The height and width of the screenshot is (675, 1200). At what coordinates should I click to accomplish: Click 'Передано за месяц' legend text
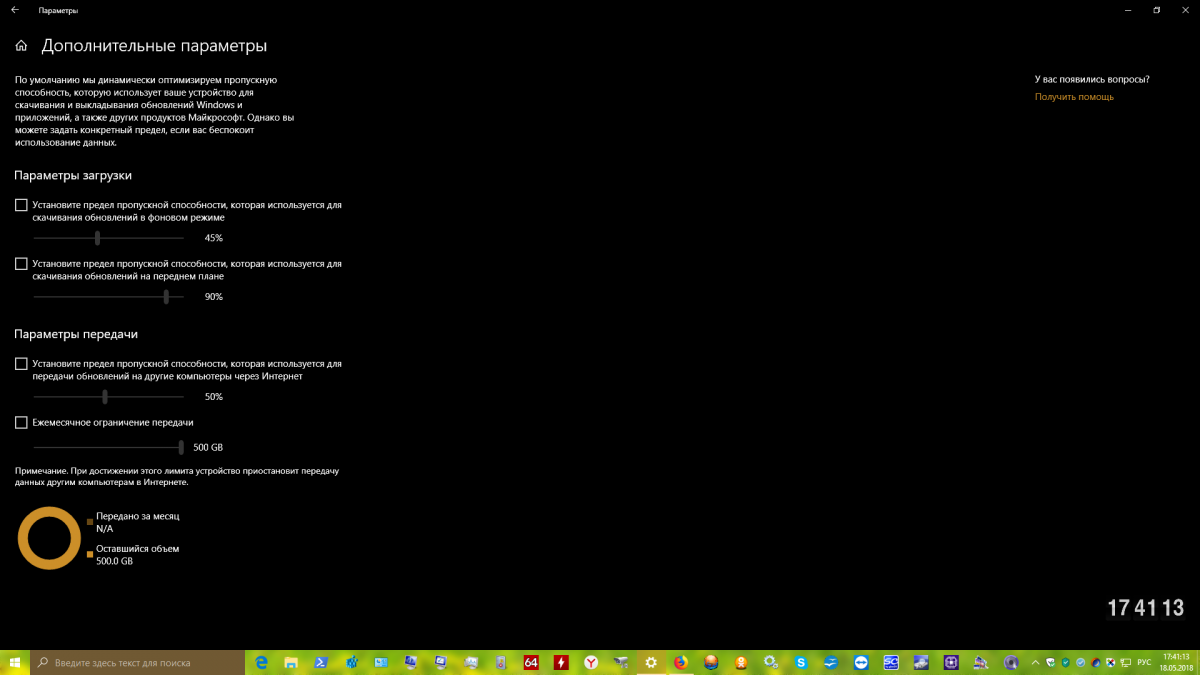click(x=138, y=516)
